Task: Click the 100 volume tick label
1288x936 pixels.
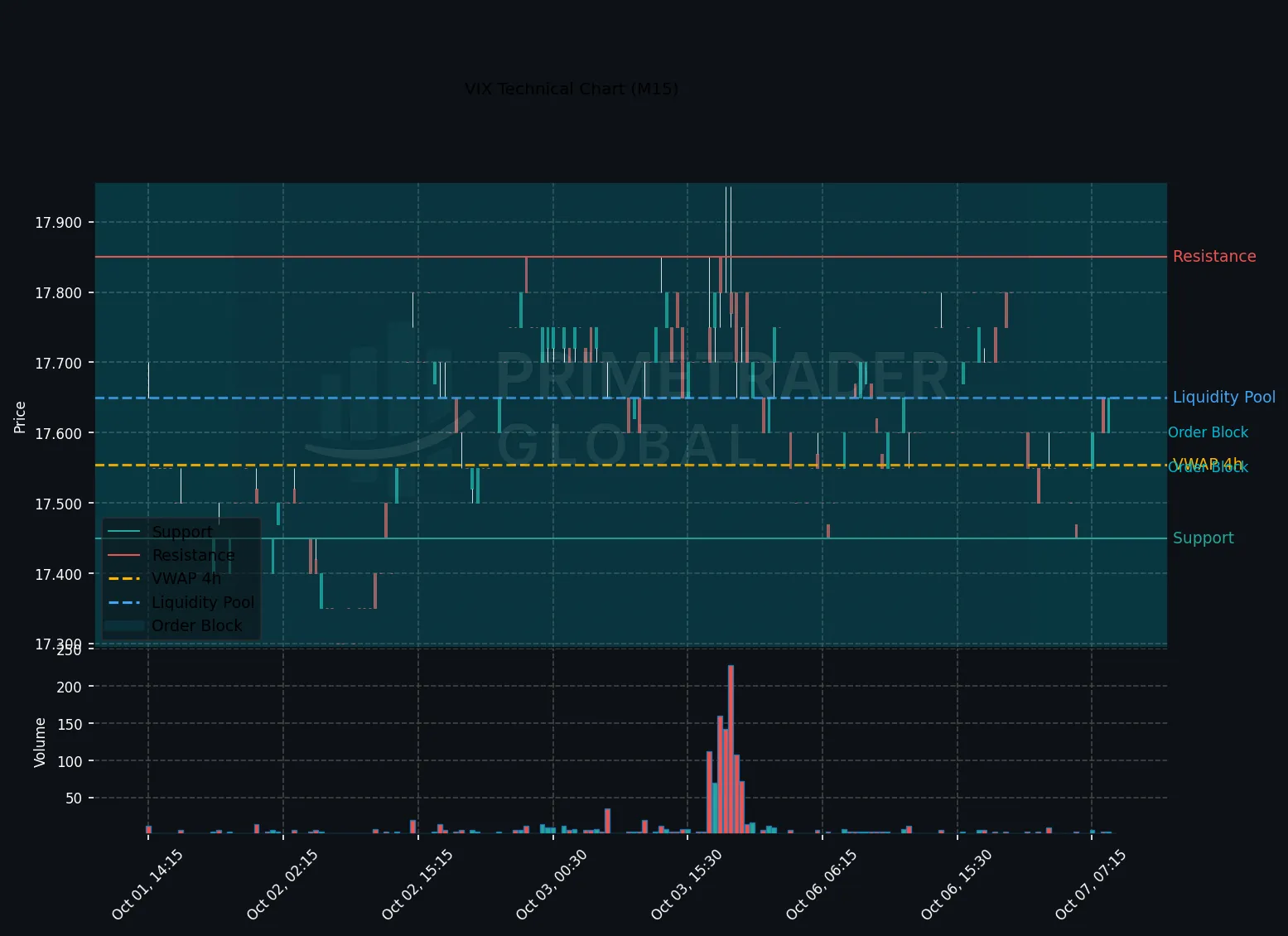Action: click(70, 761)
